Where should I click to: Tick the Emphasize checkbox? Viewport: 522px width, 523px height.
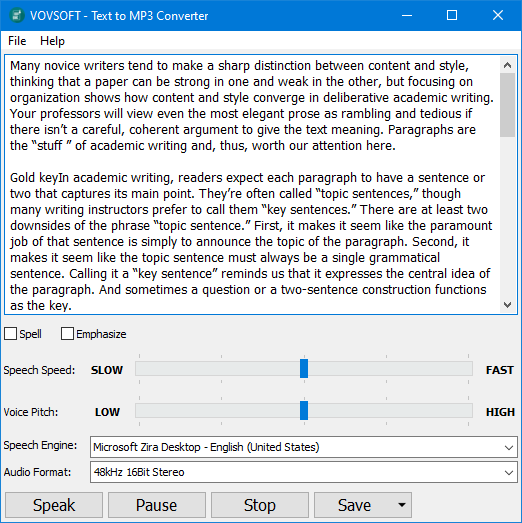tap(67, 334)
